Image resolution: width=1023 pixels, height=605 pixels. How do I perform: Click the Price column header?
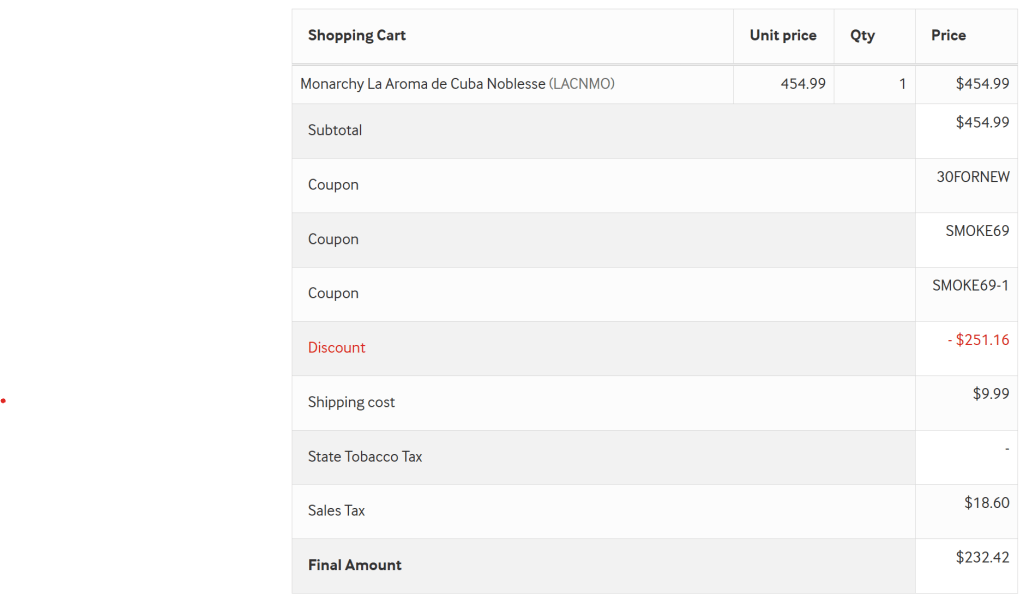pyautogui.click(x=948, y=36)
